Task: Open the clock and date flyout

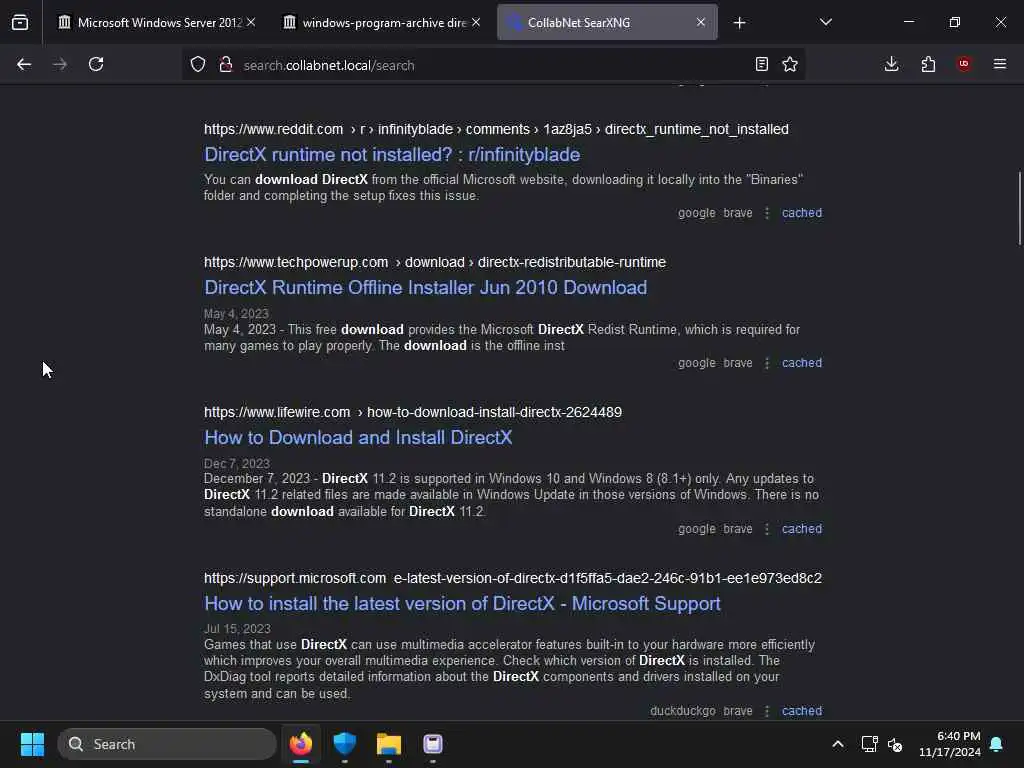Action: tap(950, 744)
